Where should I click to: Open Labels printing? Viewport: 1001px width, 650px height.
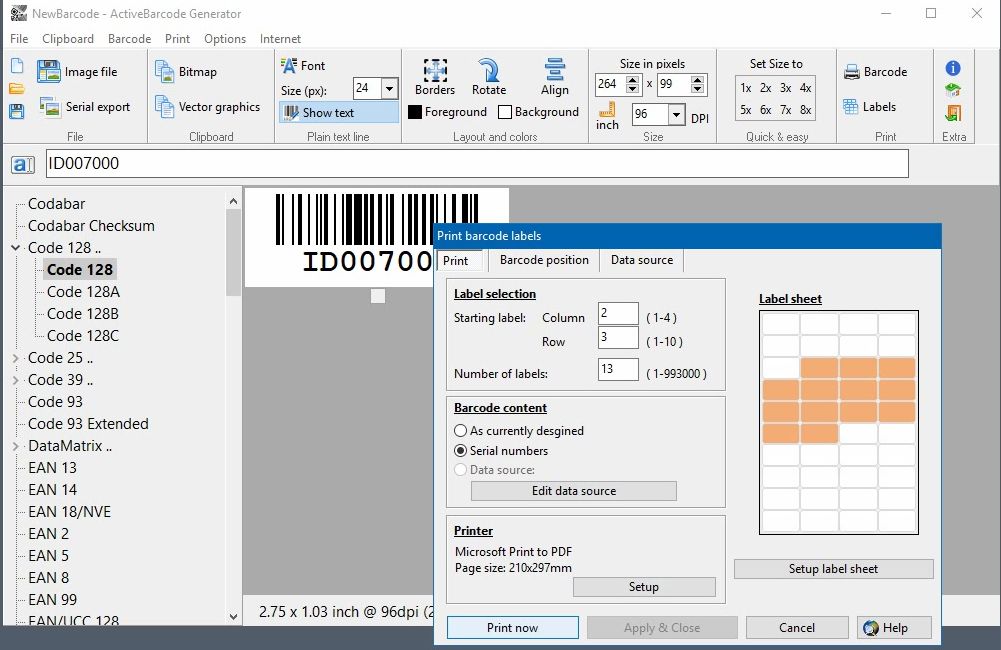pyautogui.click(x=869, y=107)
